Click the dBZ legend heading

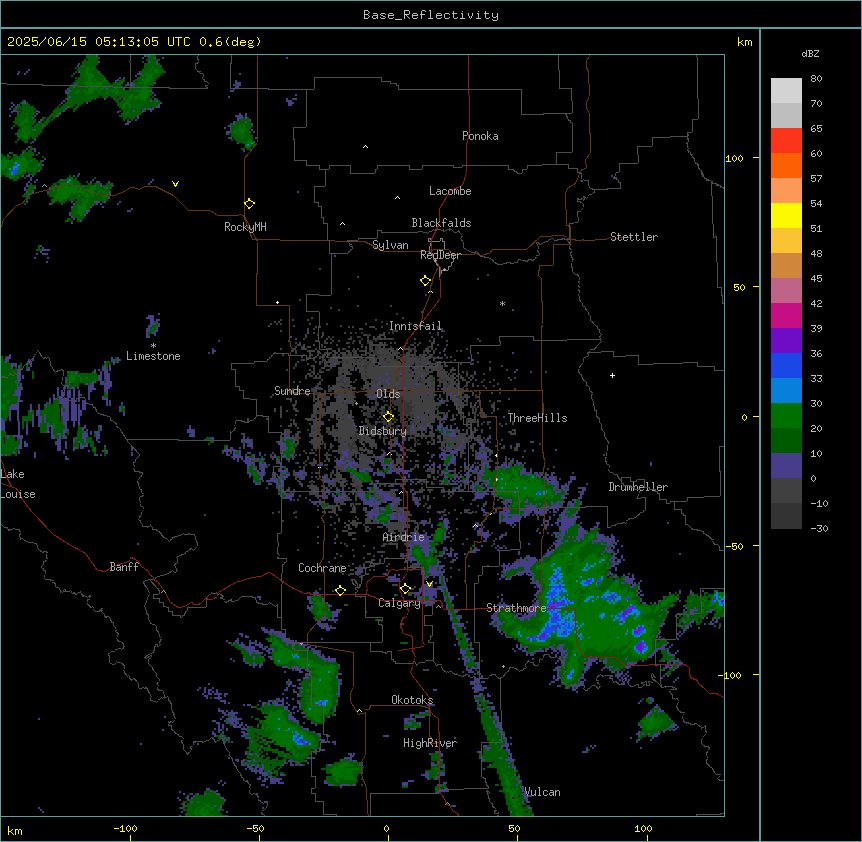[810, 54]
